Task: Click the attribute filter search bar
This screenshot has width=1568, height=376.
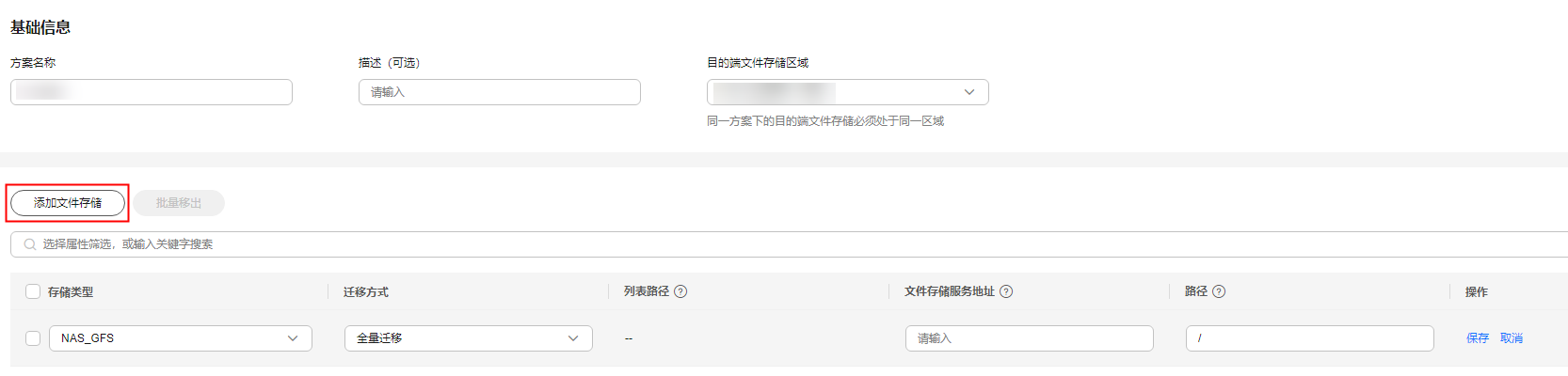Action: pos(789,244)
